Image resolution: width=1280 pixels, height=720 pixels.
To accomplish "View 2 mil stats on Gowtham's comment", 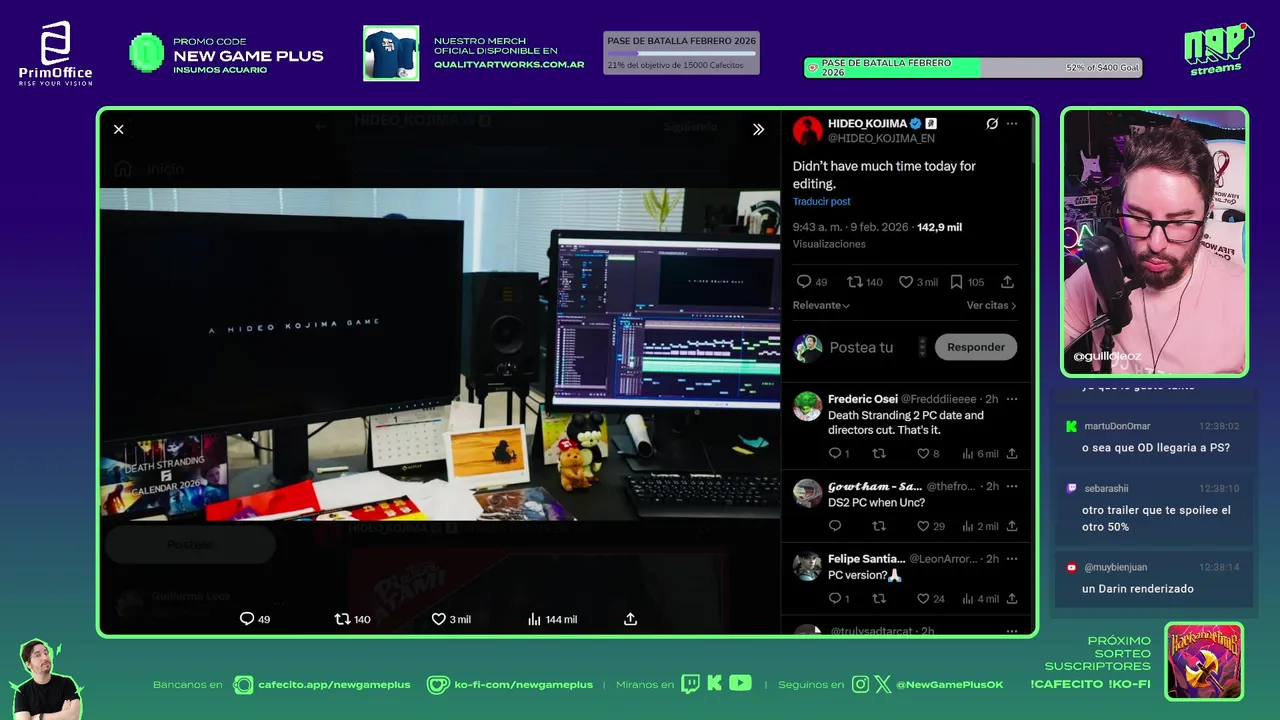I will 980,526.
